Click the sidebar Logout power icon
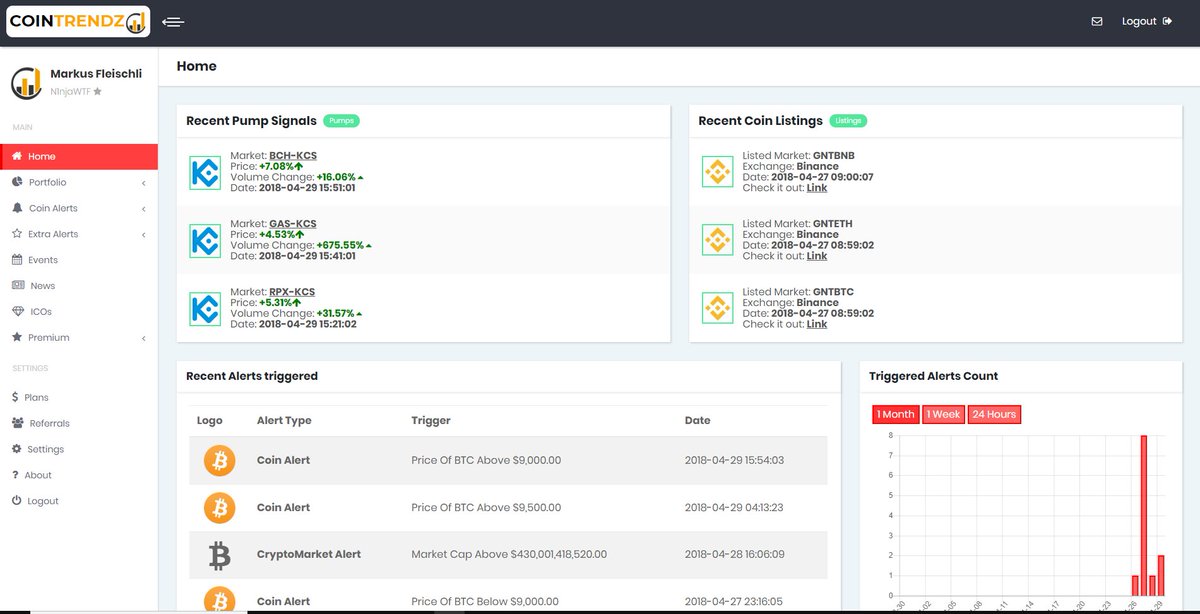 [17, 500]
